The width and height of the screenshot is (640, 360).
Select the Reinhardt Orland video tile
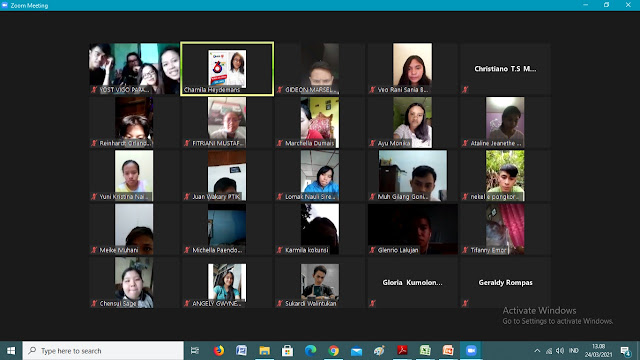(134, 122)
